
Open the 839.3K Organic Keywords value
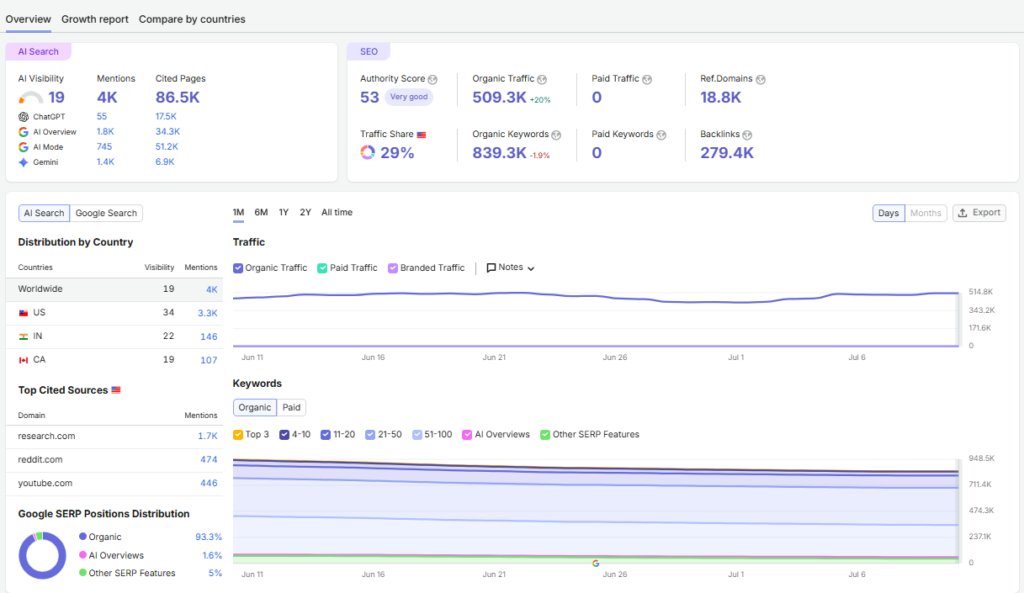pyautogui.click(x=500, y=153)
